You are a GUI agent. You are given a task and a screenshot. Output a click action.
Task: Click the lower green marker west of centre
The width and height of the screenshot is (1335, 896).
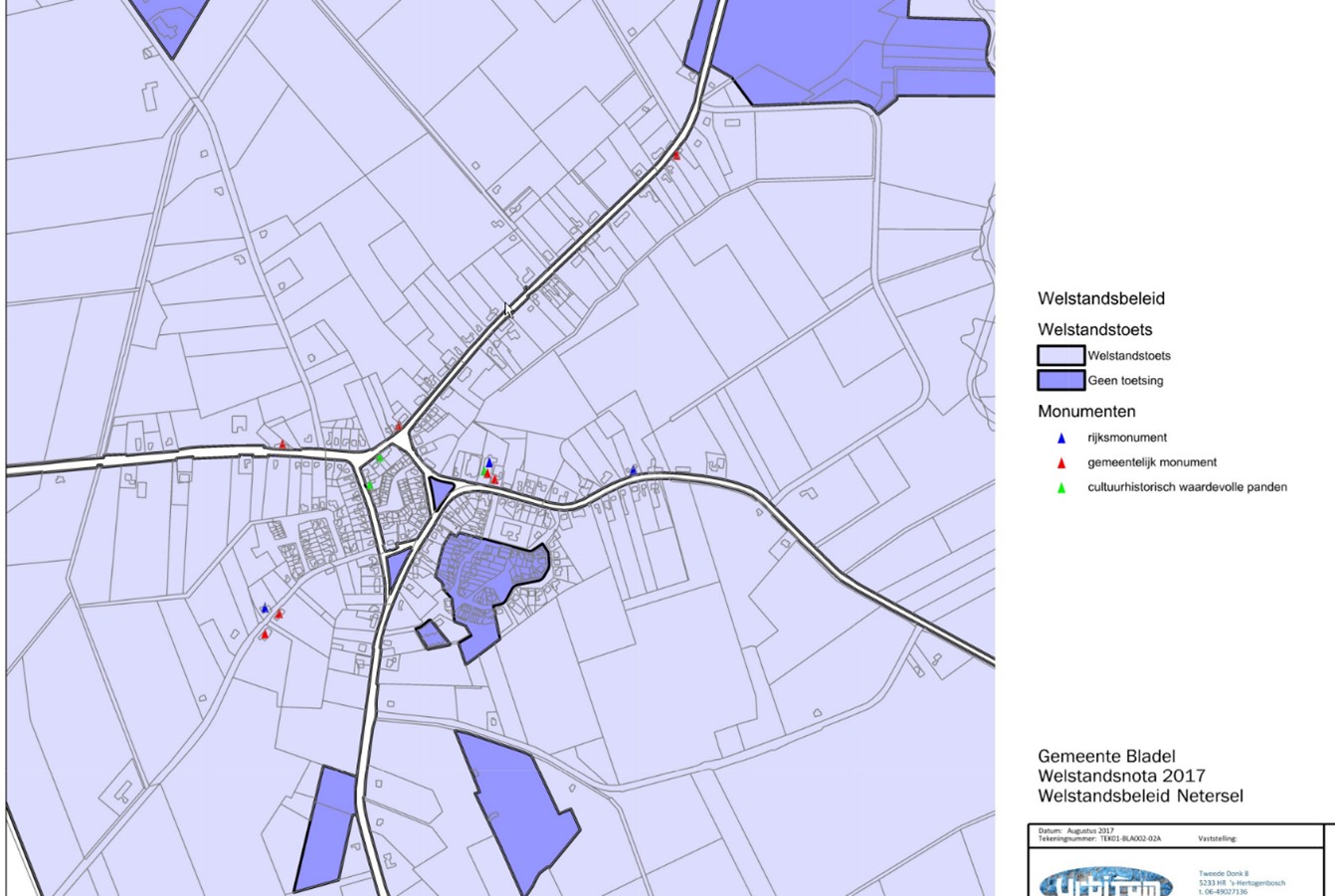[370, 485]
